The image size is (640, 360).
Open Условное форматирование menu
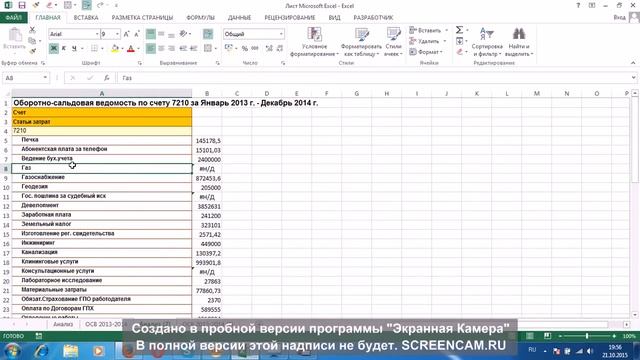[x=314, y=42]
